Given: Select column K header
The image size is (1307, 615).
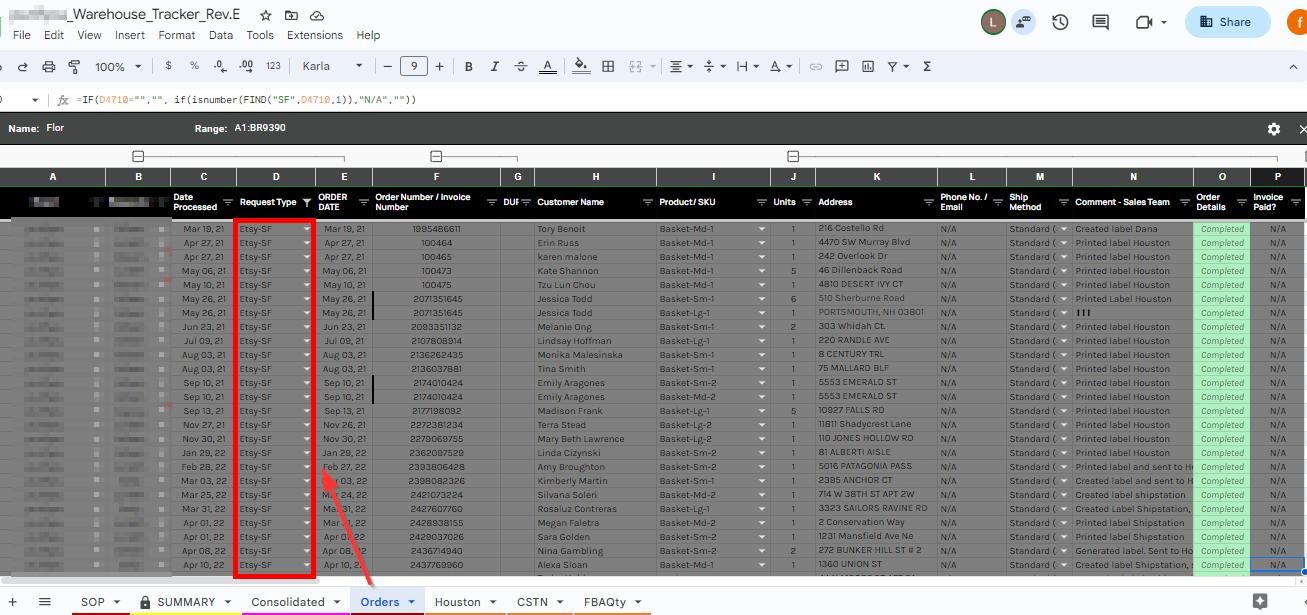Looking at the screenshot, I should 876,177.
